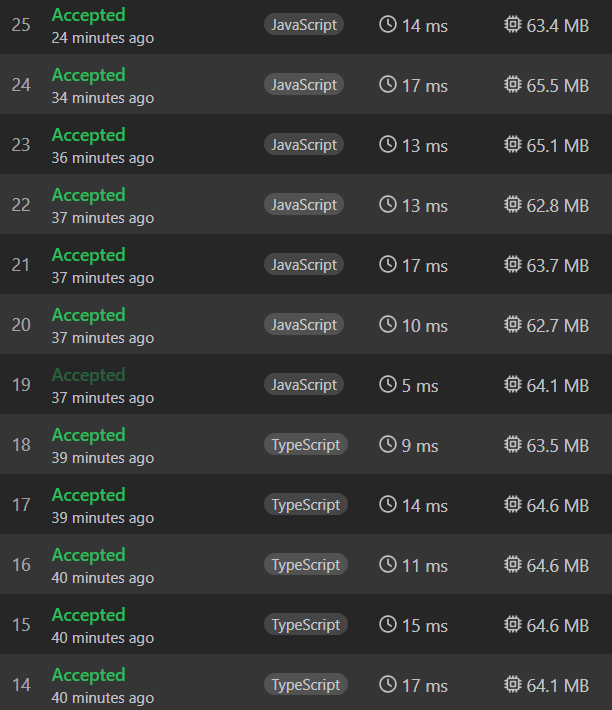Click the clock icon on submission 18
Image resolution: width=612 pixels, height=710 pixels.
point(388,444)
